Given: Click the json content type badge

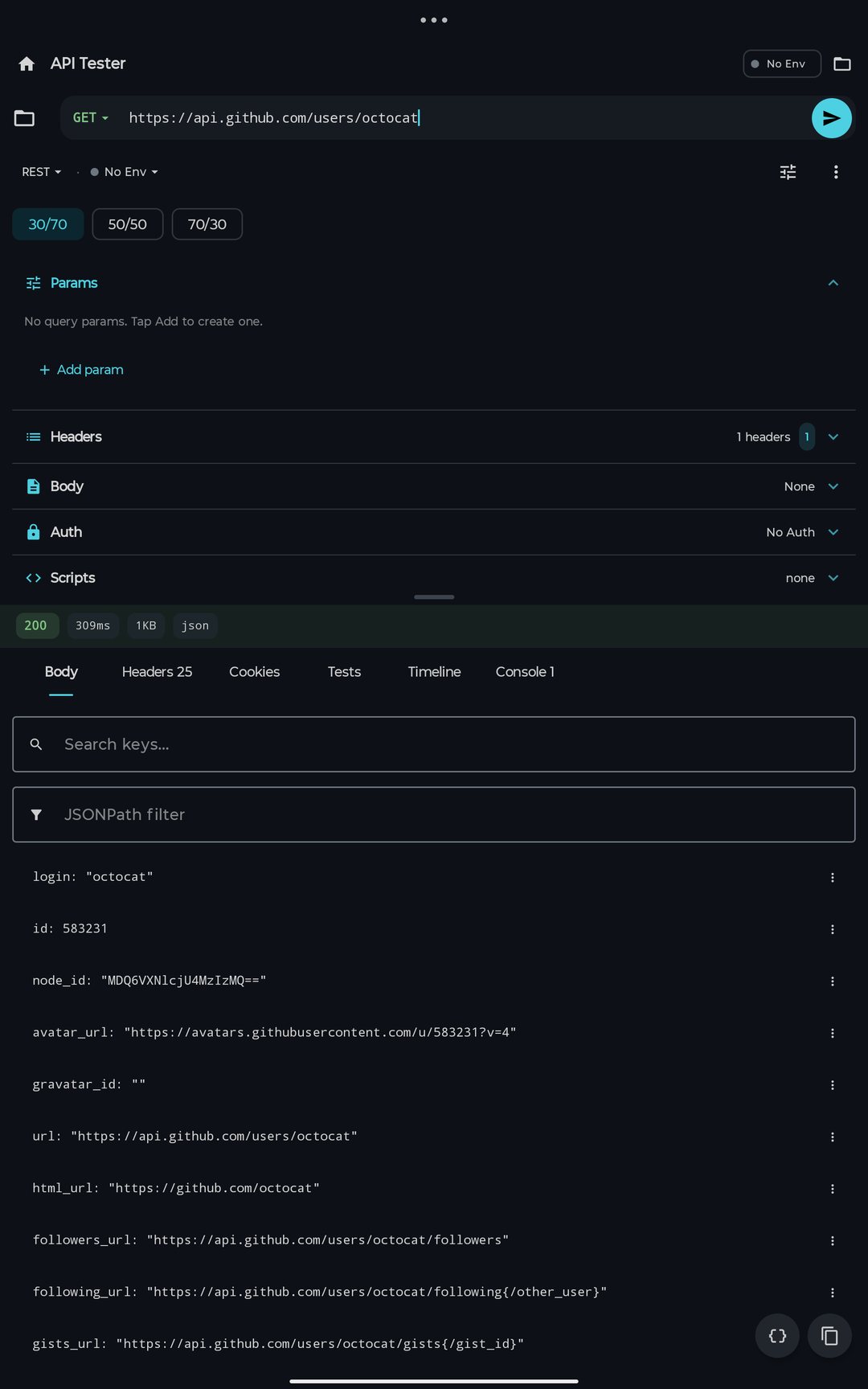Looking at the screenshot, I should click(x=195, y=625).
